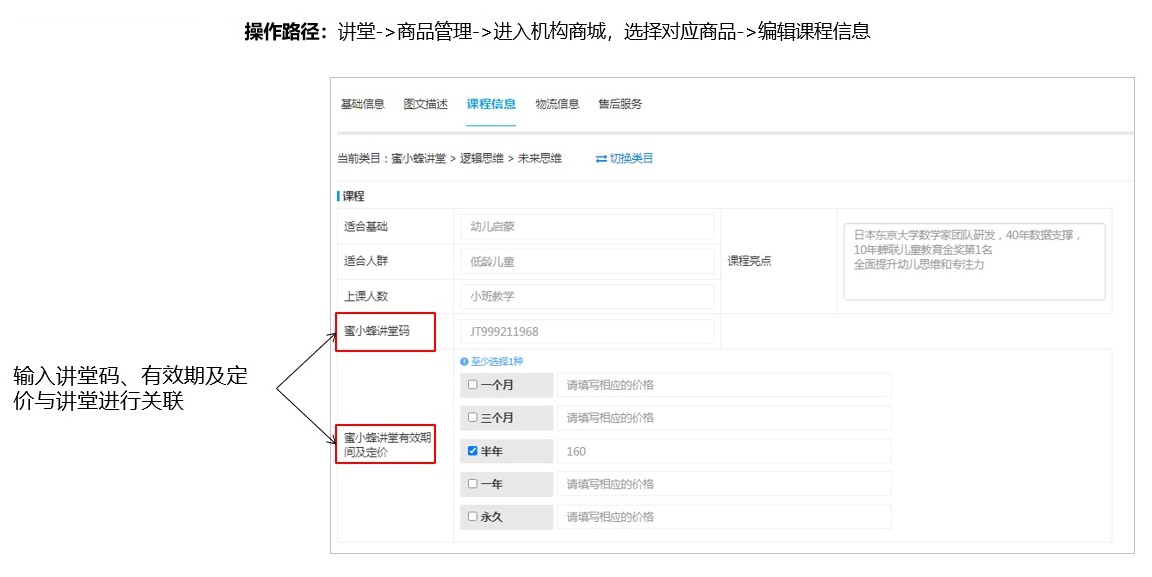Click the info icon beside 至少选择1种

click(464, 362)
